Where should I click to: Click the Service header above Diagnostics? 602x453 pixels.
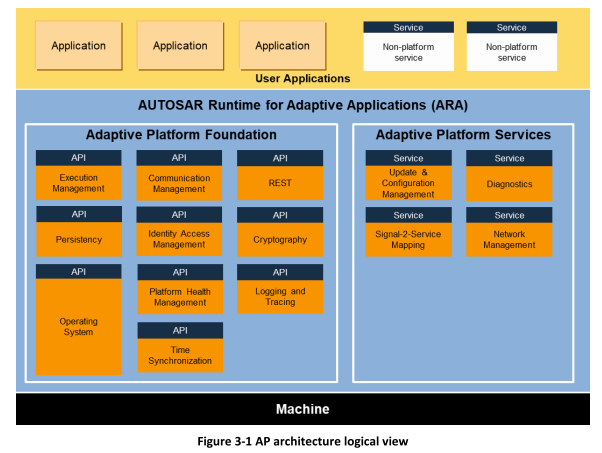[x=509, y=158]
